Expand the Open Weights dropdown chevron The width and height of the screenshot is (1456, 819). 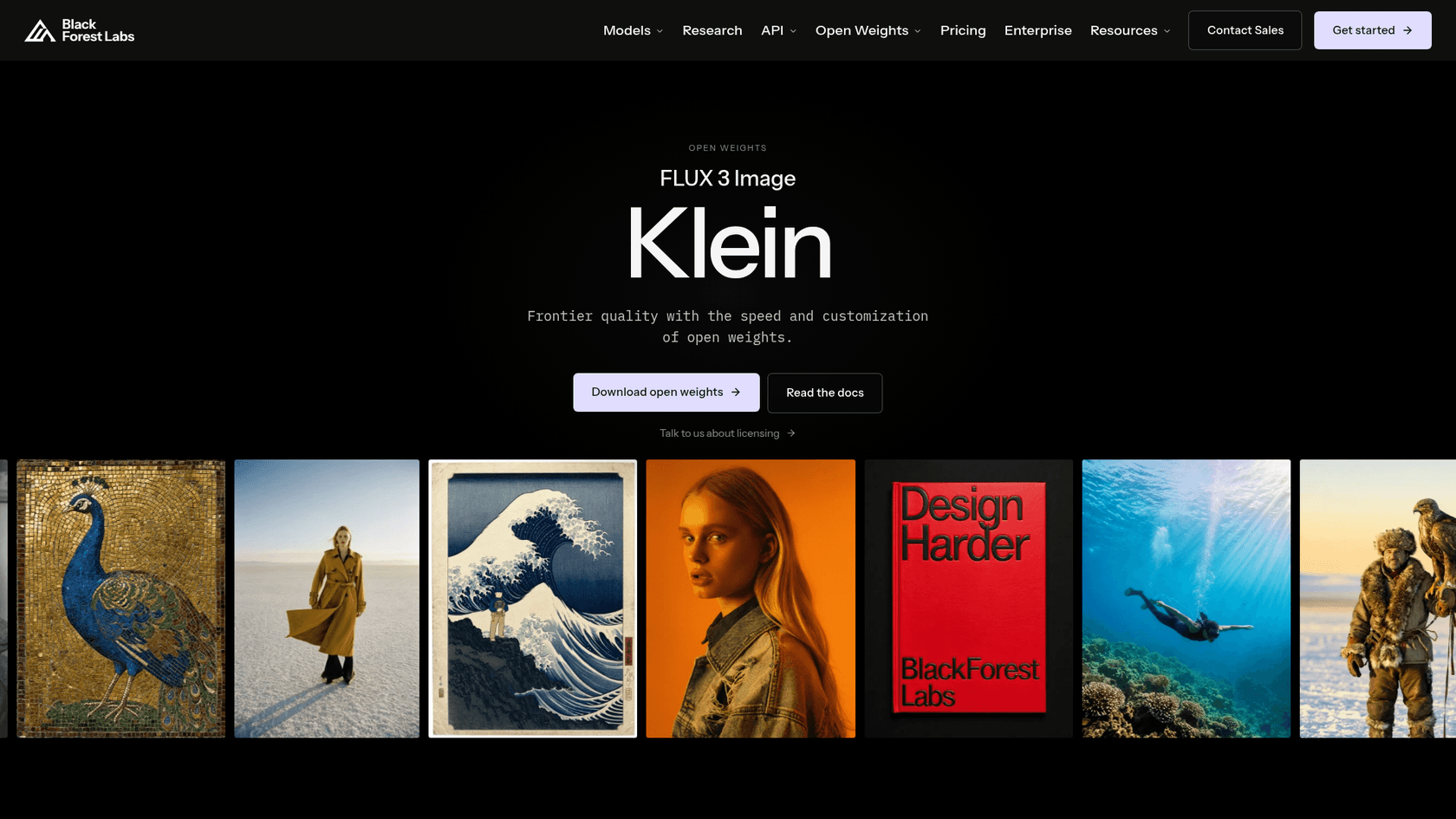[918, 31]
